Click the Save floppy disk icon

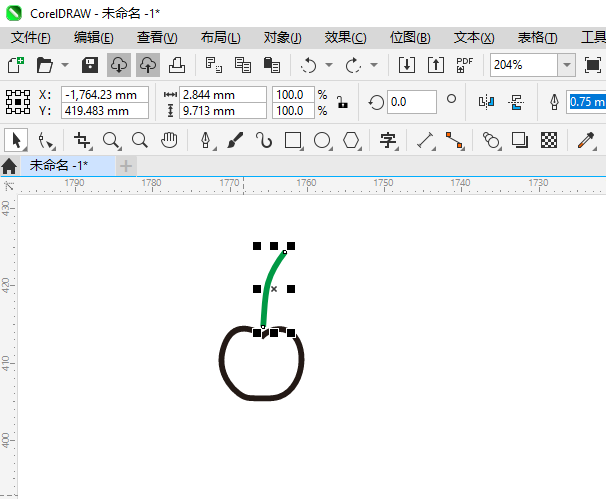[90, 65]
